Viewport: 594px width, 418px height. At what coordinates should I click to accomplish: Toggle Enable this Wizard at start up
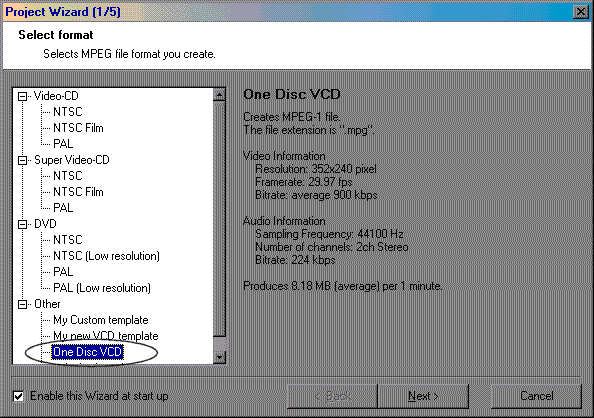(18, 396)
